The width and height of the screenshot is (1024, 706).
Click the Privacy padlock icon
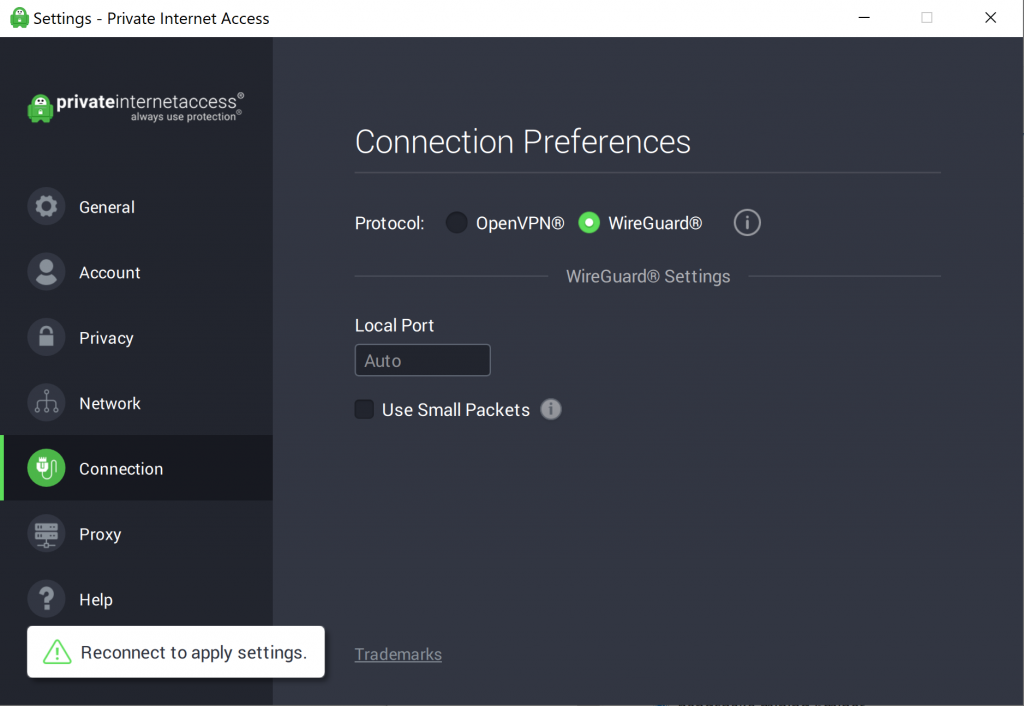click(x=46, y=338)
